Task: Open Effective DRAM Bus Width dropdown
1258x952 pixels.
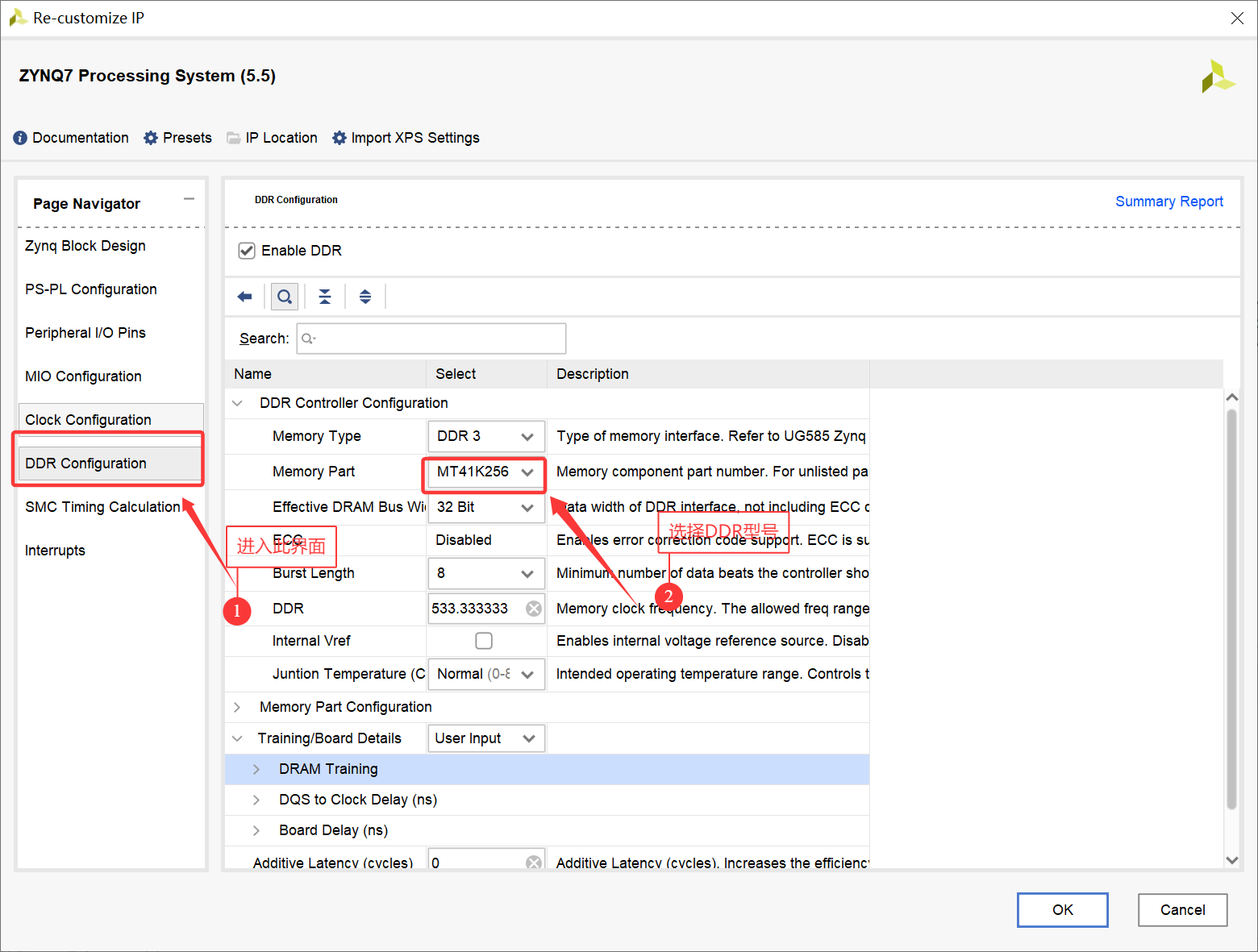Action: click(x=486, y=507)
